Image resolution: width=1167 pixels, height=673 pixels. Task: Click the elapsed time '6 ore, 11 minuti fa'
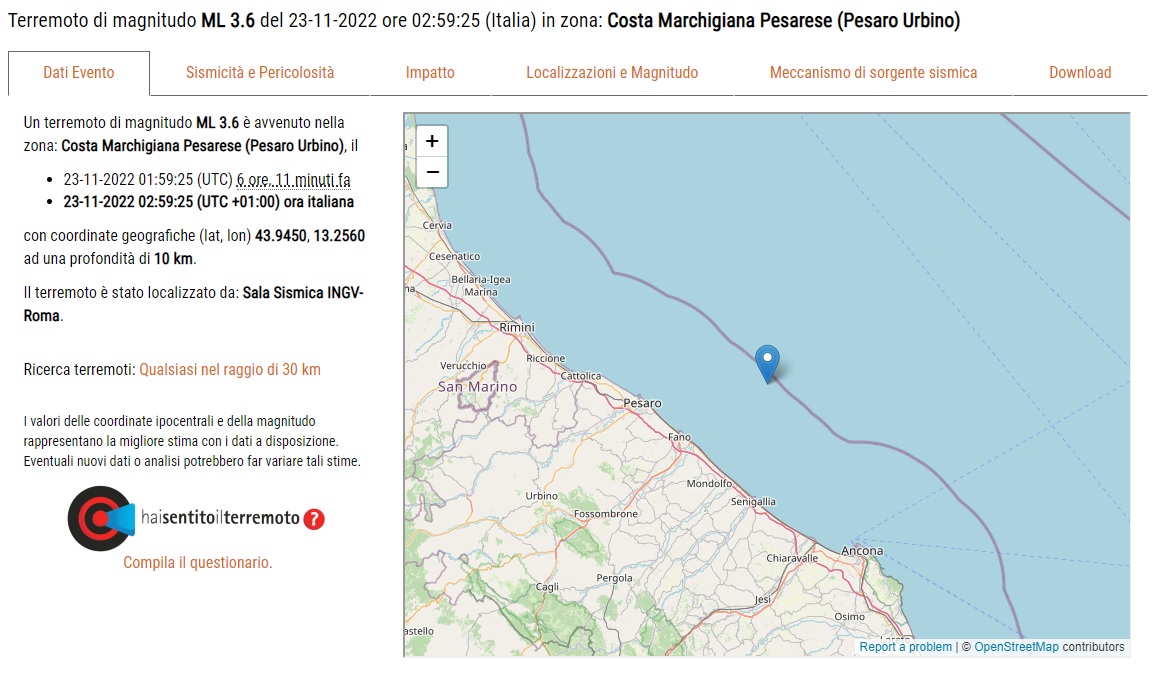point(293,180)
